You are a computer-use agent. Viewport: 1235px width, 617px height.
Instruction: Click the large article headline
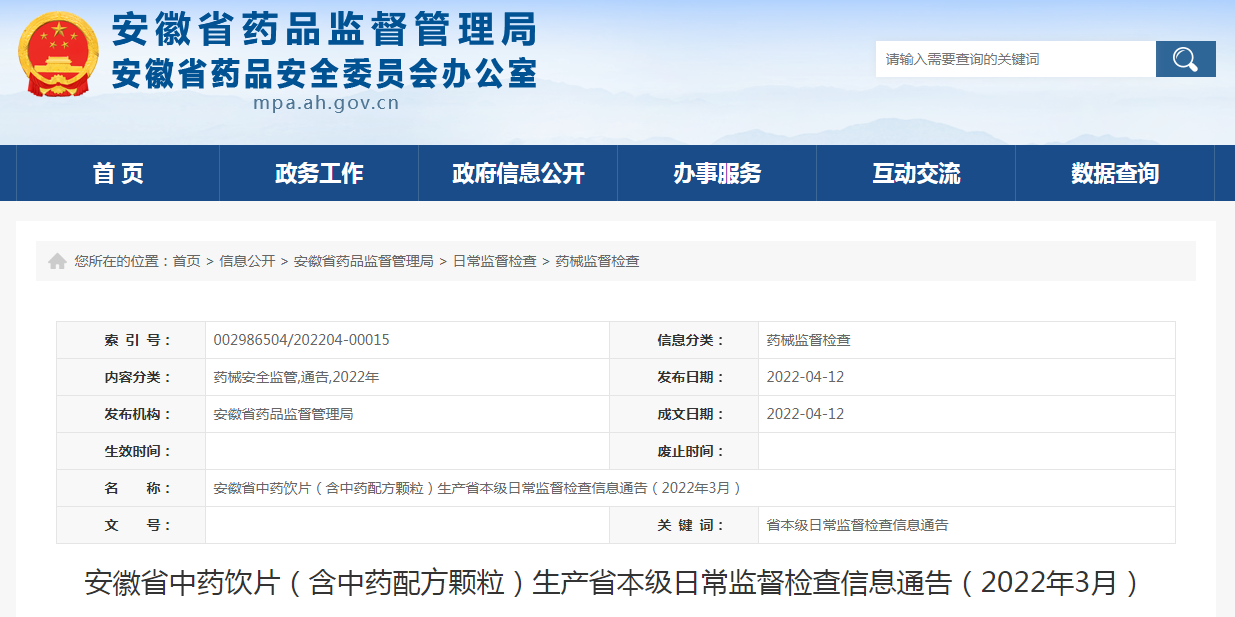(615, 582)
